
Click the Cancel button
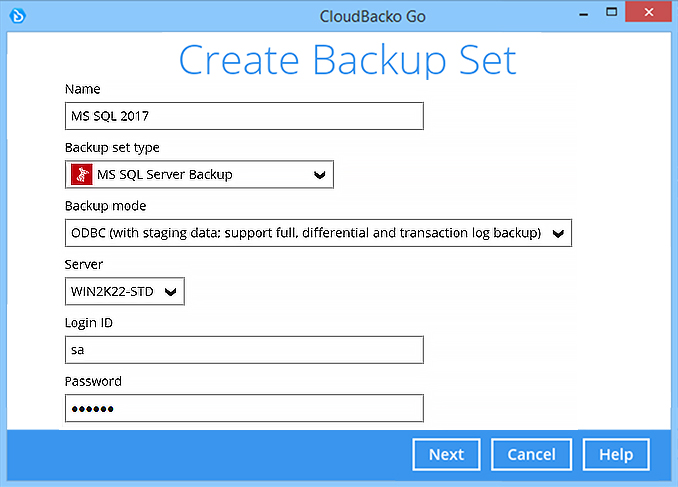[x=531, y=455]
